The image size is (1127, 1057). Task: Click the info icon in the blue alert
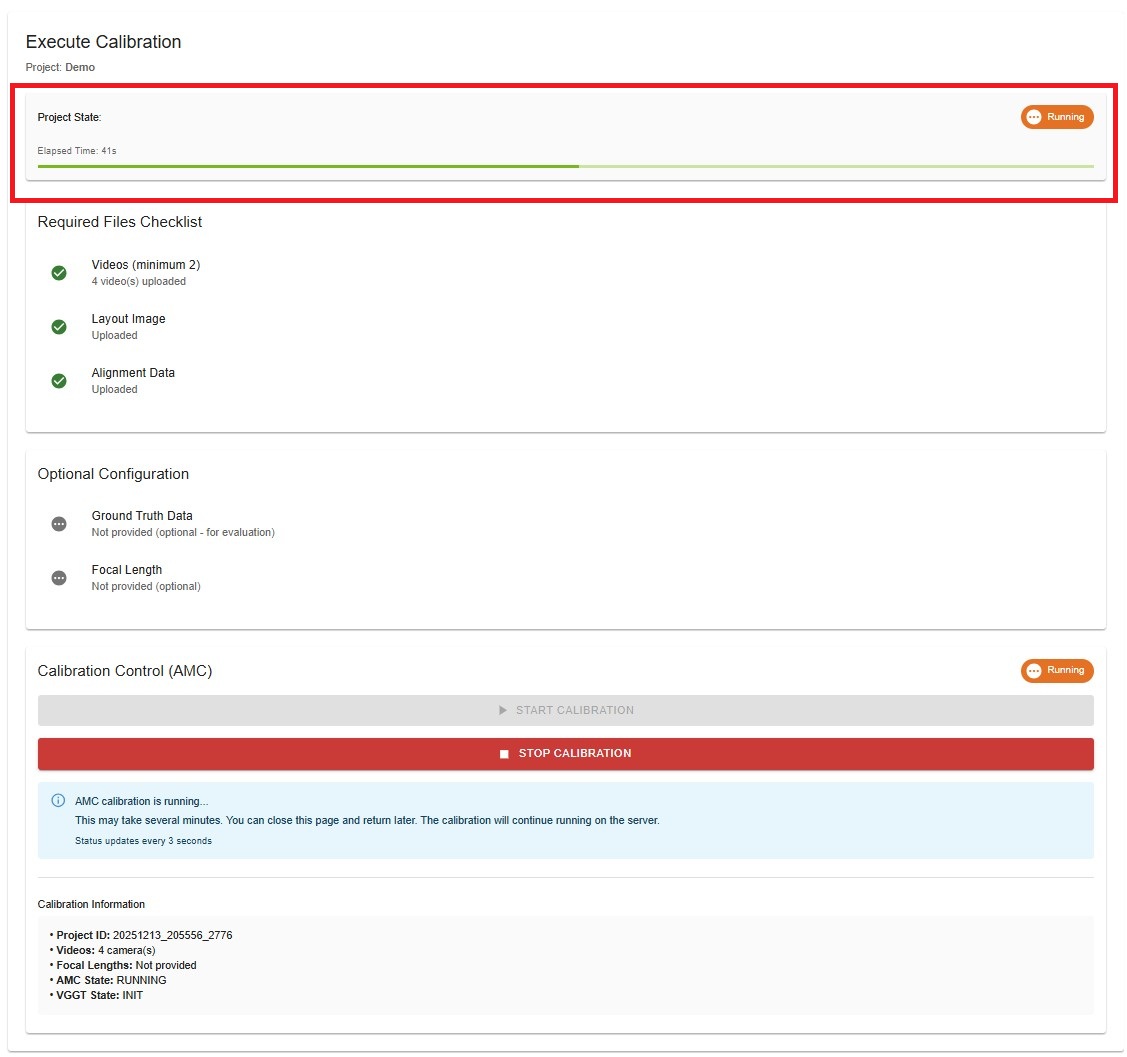click(58, 801)
